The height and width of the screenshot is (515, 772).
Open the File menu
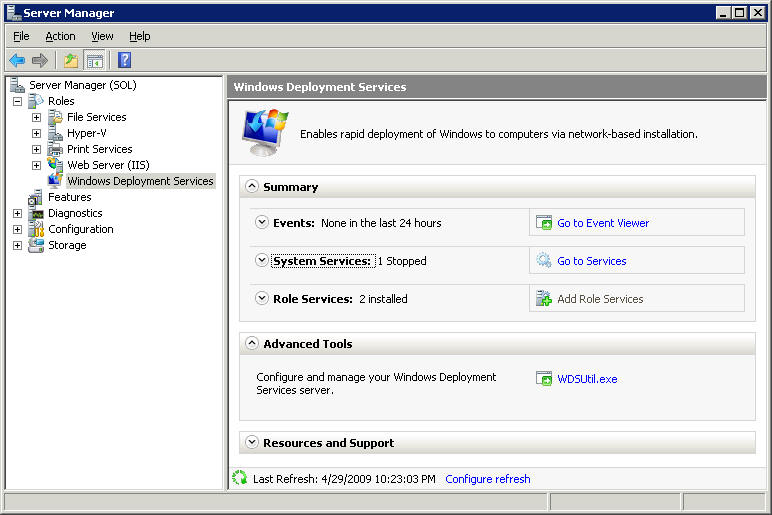click(21, 36)
